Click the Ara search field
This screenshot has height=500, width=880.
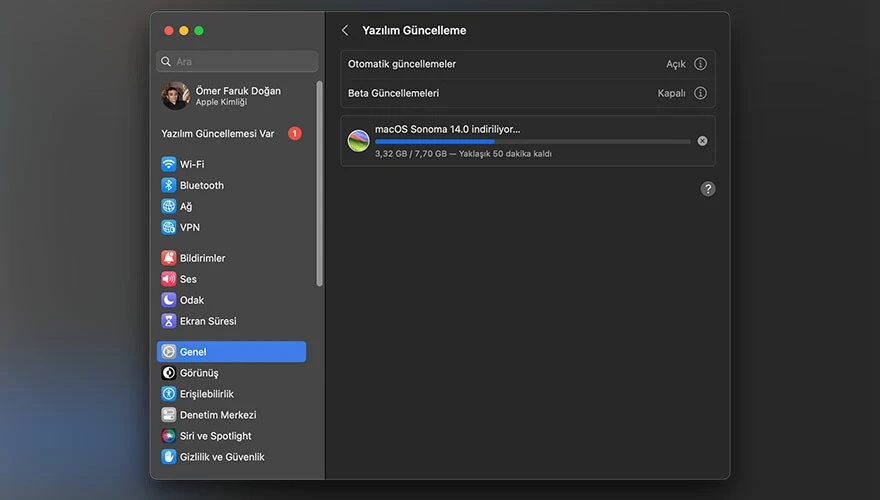coord(237,62)
